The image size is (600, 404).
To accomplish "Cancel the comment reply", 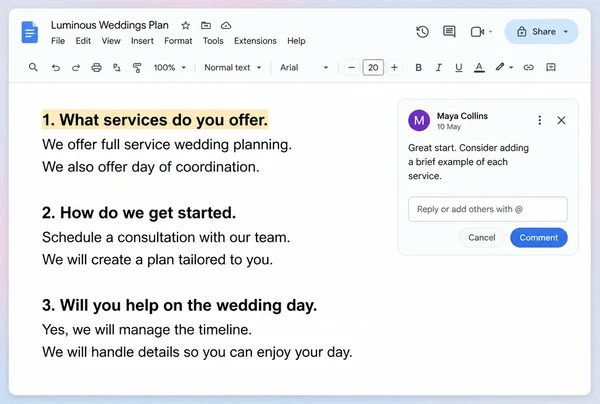I will point(482,238).
